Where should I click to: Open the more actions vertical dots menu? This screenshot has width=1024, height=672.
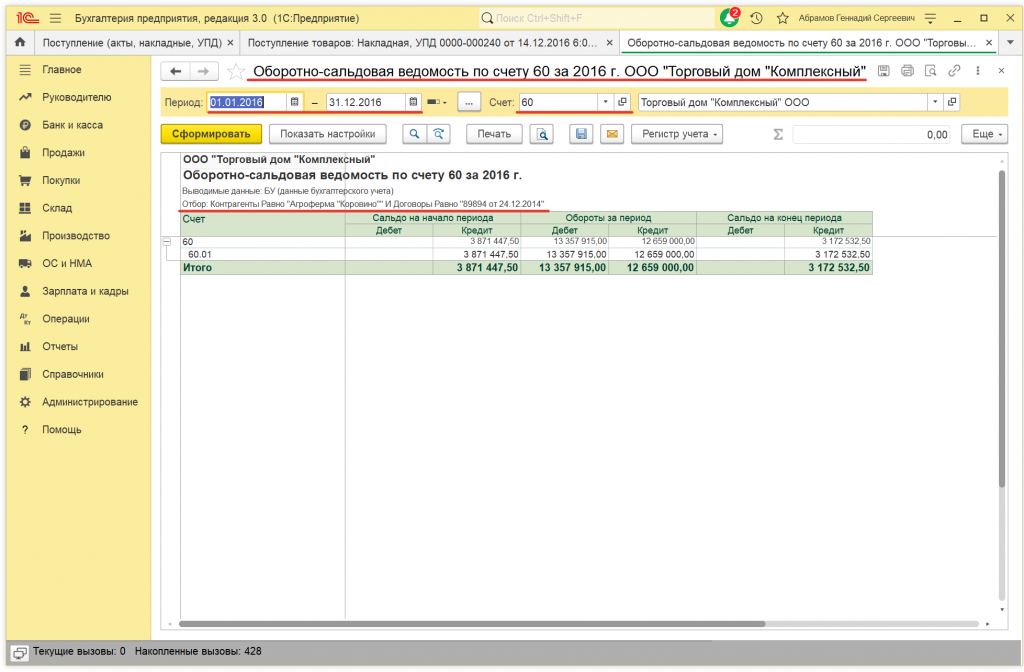pos(978,71)
